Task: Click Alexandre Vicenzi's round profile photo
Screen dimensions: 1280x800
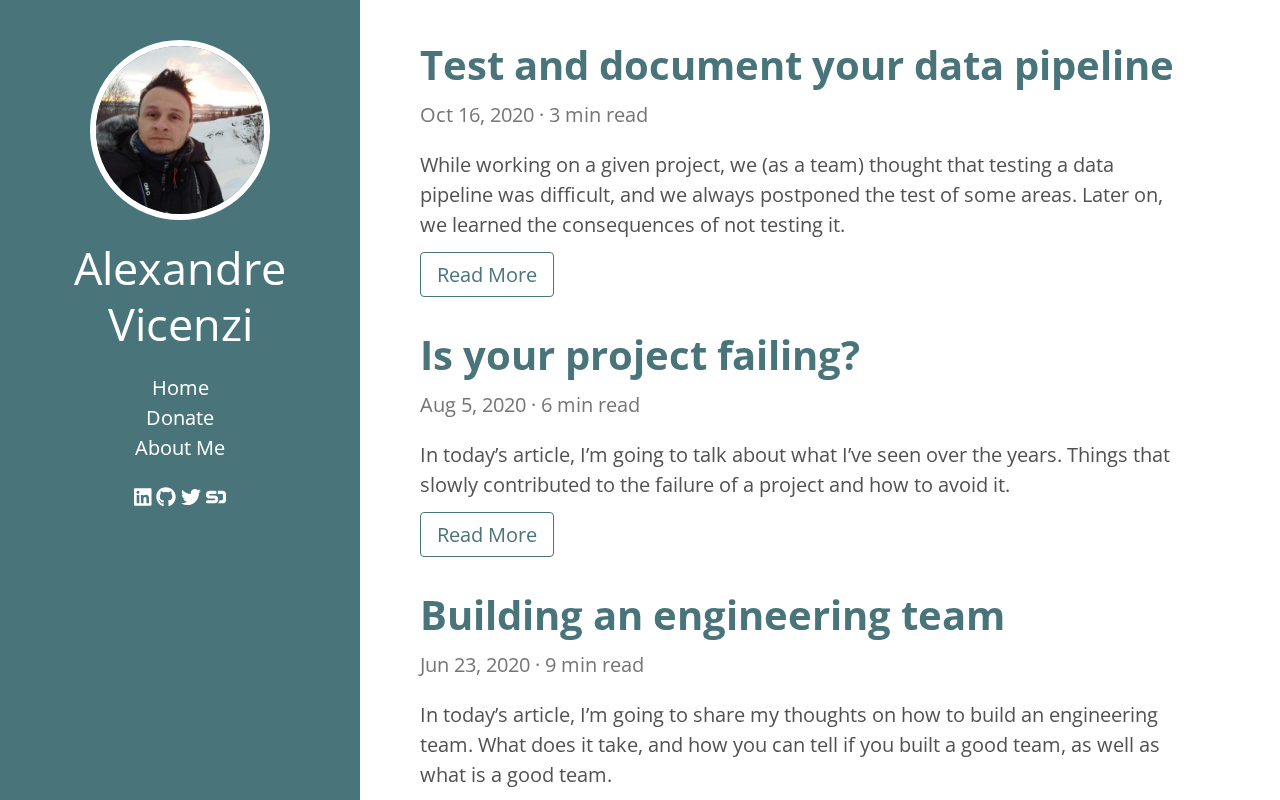Action: [180, 130]
